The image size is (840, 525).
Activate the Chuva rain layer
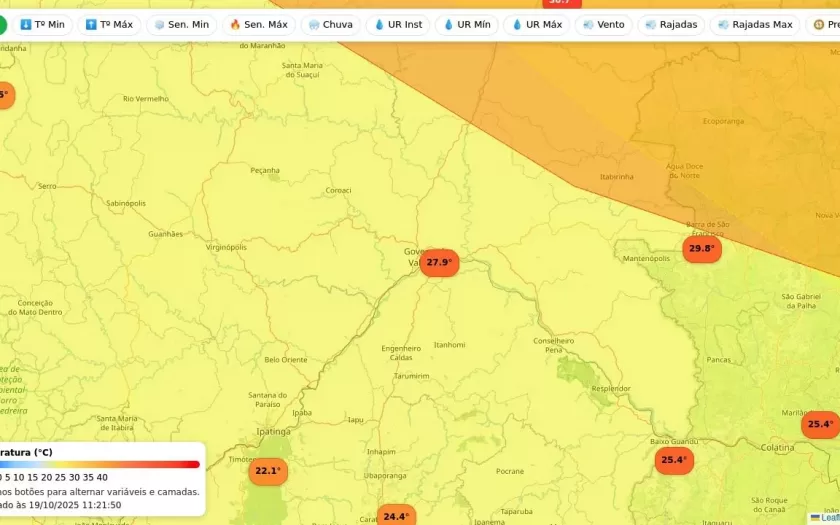click(330, 24)
